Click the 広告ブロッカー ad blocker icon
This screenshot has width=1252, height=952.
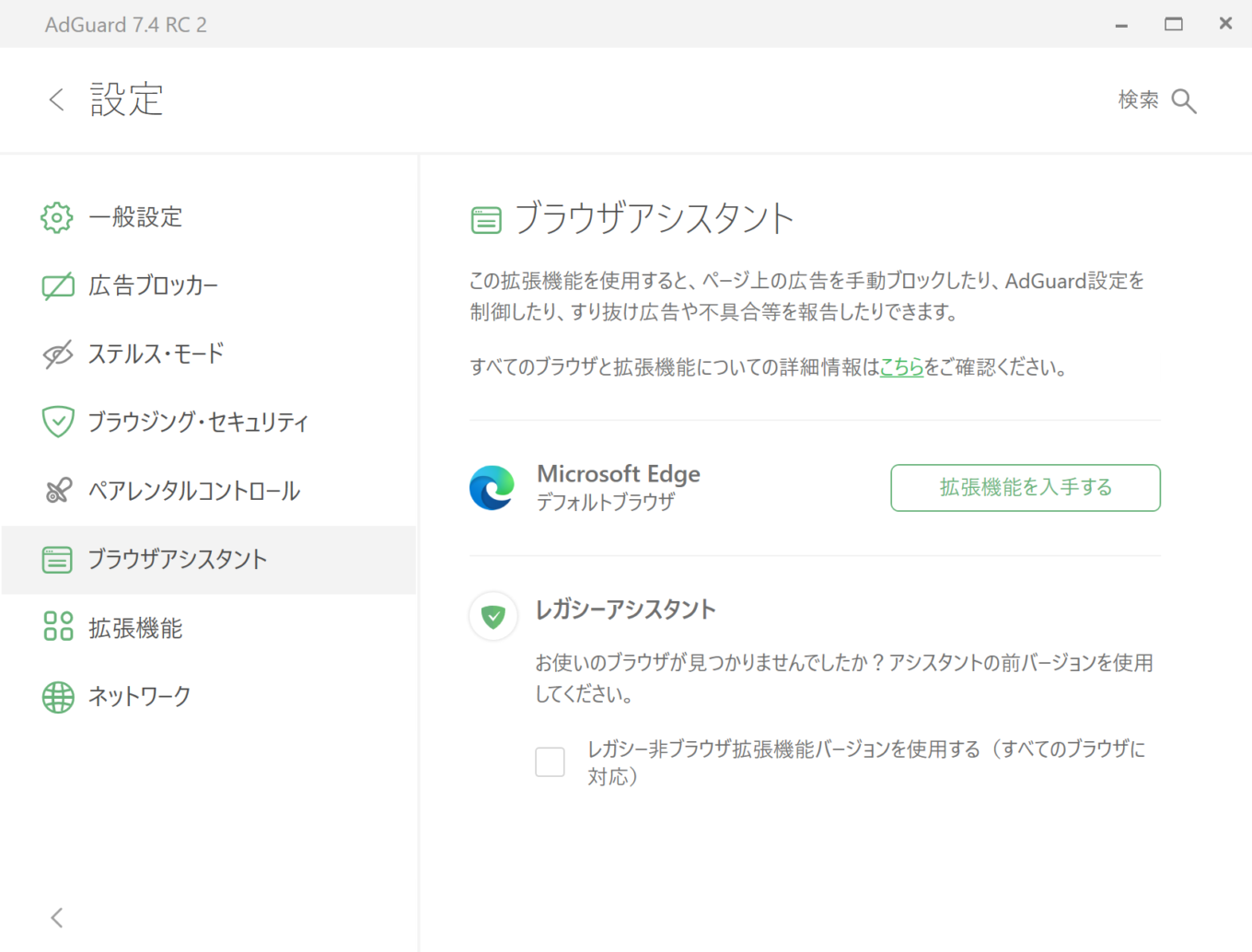coord(57,286)
